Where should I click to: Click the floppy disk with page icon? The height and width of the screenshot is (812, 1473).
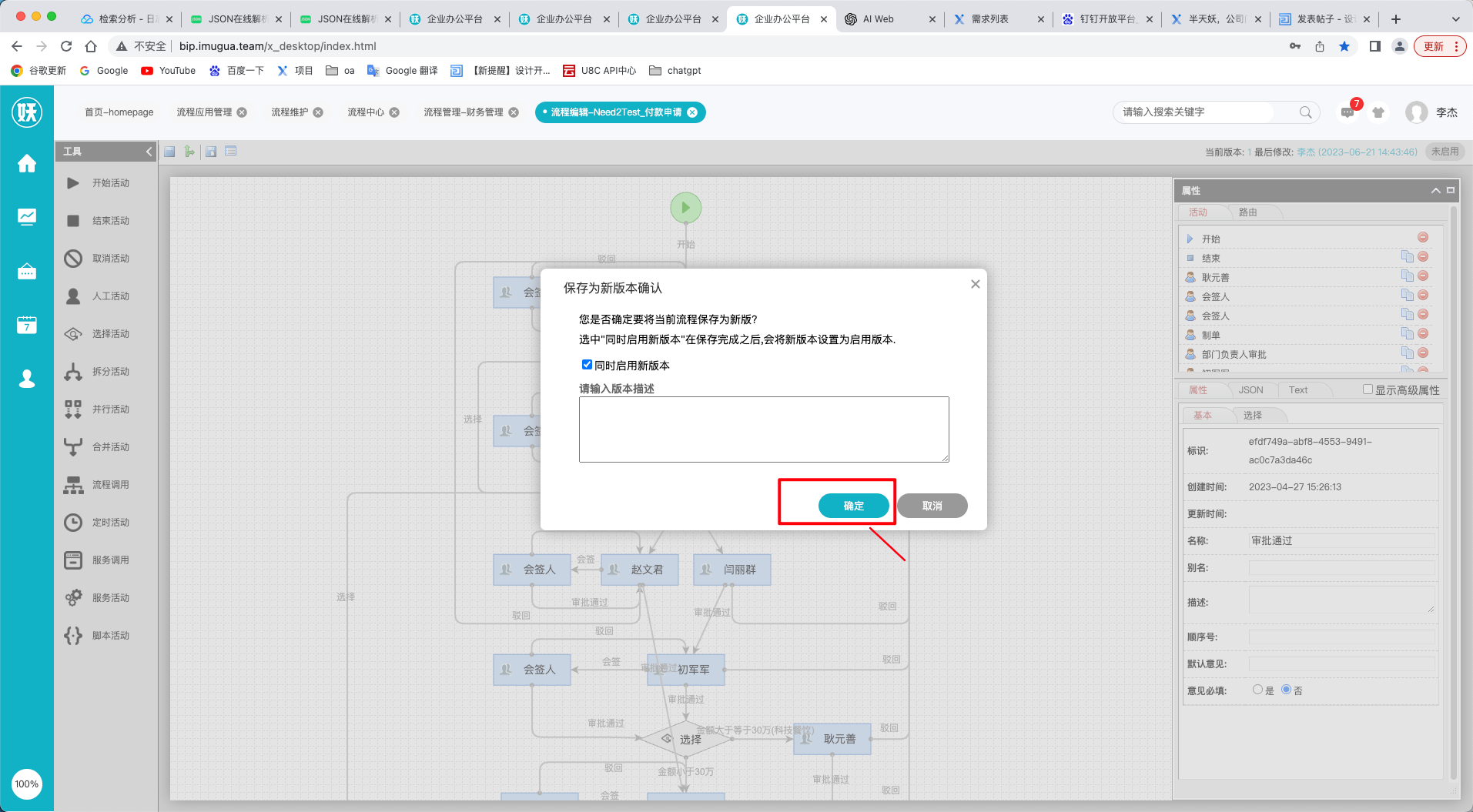click(x=211, y=152)
